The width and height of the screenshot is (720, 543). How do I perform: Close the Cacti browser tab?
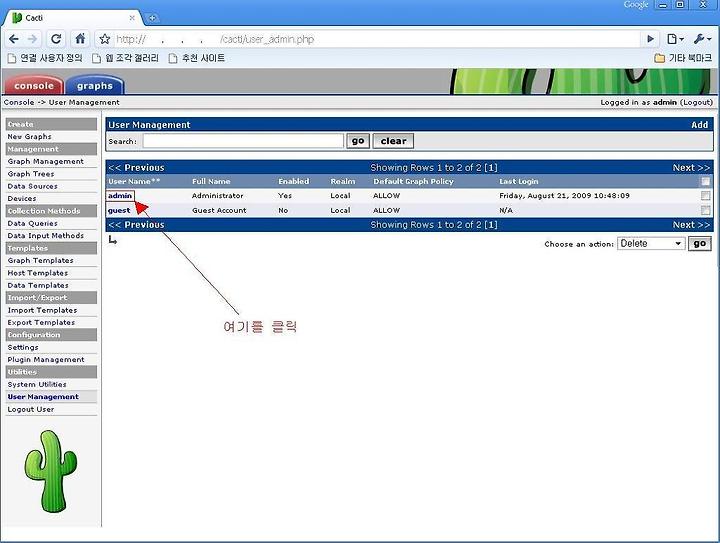(132, 18)
